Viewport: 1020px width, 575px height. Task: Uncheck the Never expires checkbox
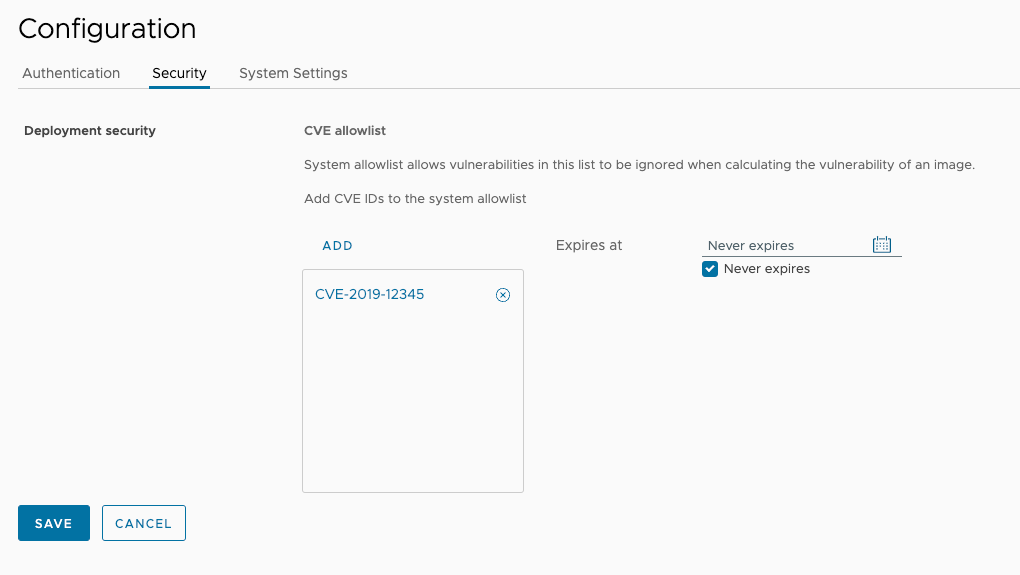coord(710,269)
